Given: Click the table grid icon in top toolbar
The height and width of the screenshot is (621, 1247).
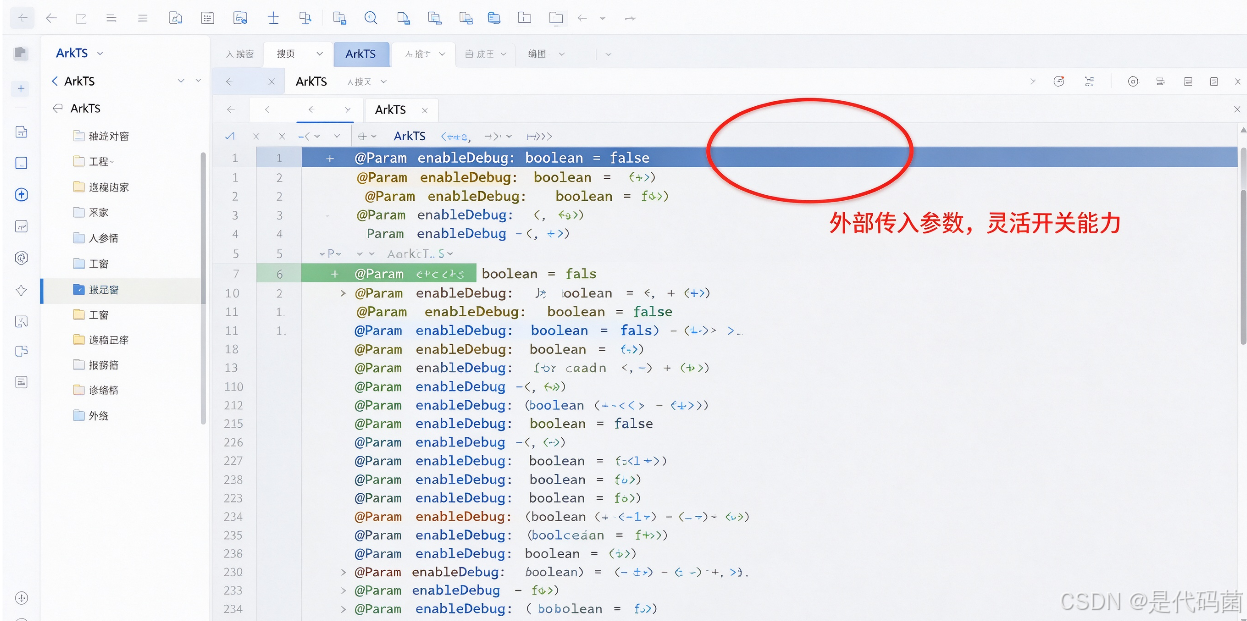Looking at the screenshot, I should [207, 18].
